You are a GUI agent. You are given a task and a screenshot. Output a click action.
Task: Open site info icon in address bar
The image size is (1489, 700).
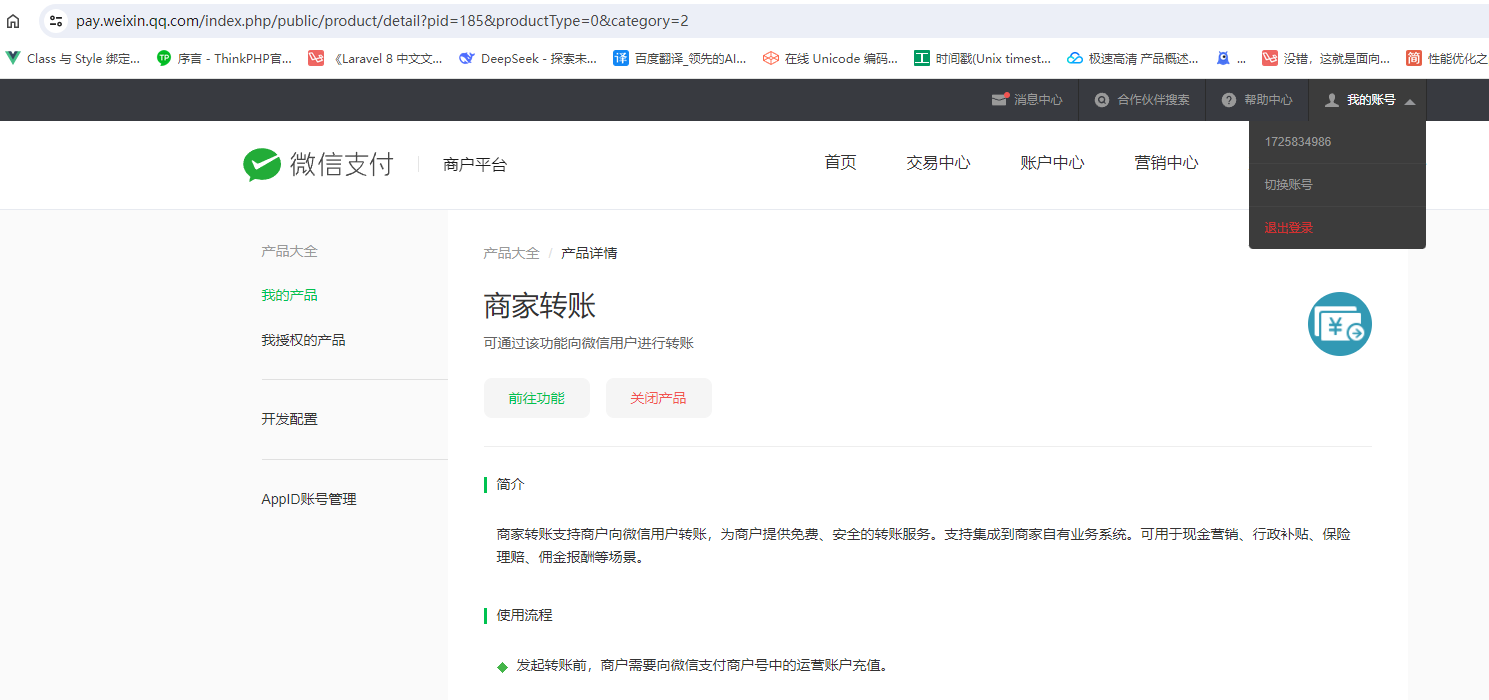(x=56, y=21)
